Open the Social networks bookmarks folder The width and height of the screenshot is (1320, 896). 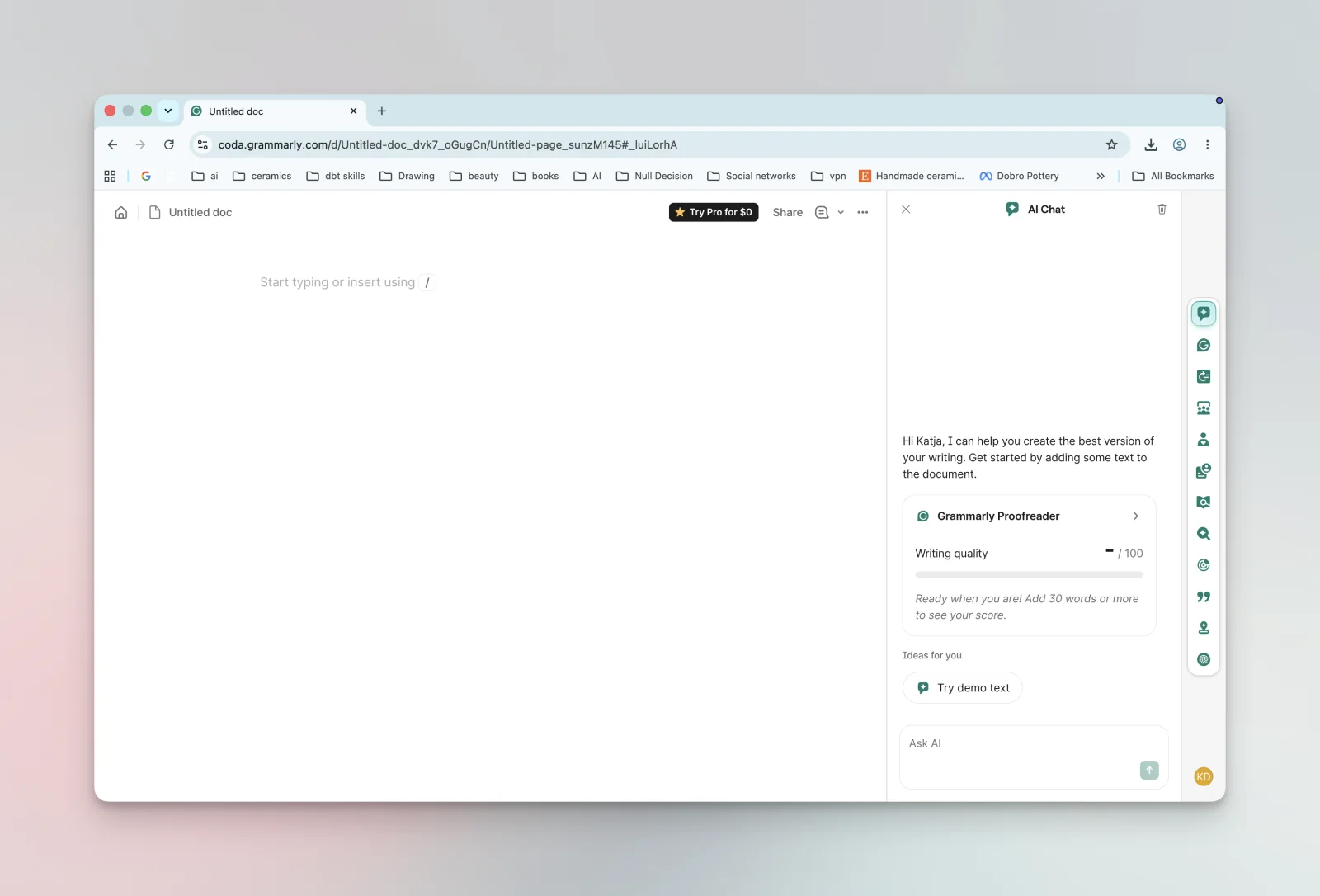752,177
